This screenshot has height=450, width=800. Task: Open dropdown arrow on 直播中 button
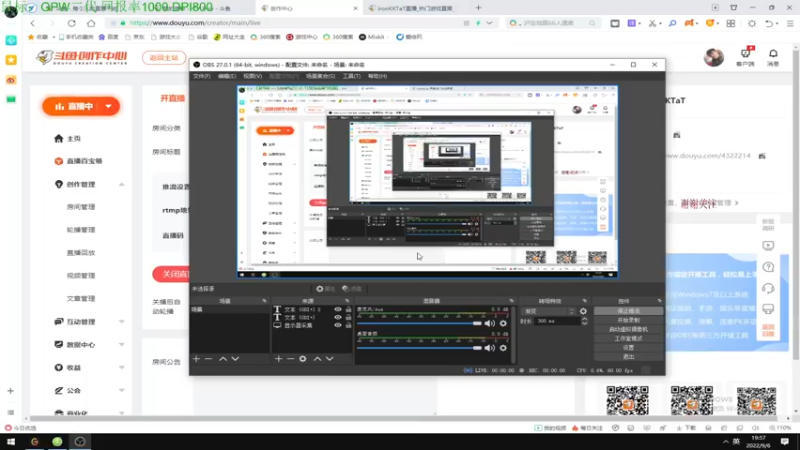(109, 106)
